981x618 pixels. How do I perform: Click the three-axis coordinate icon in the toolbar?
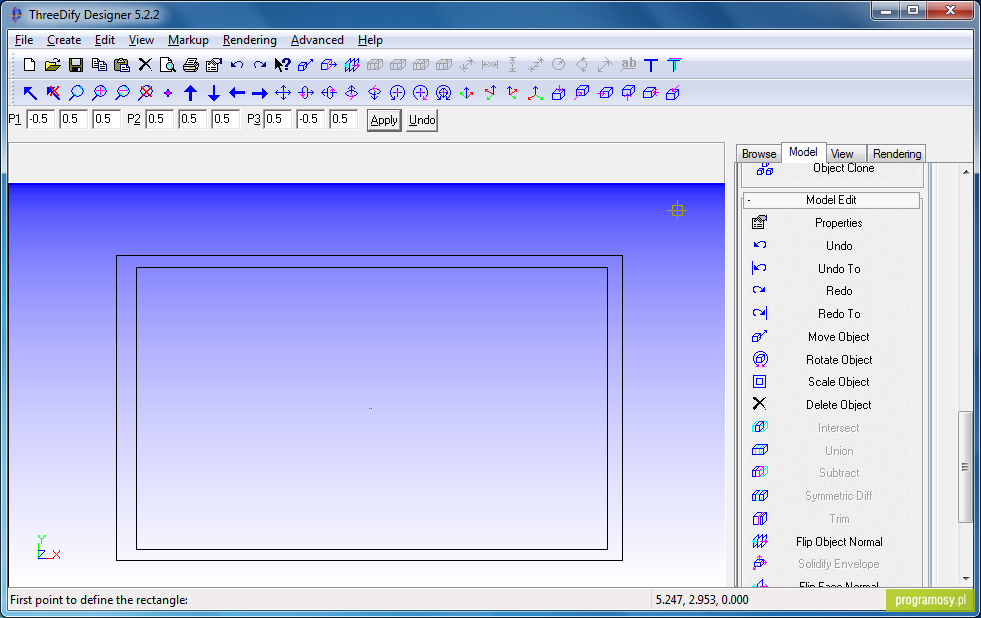click(535, 93)
